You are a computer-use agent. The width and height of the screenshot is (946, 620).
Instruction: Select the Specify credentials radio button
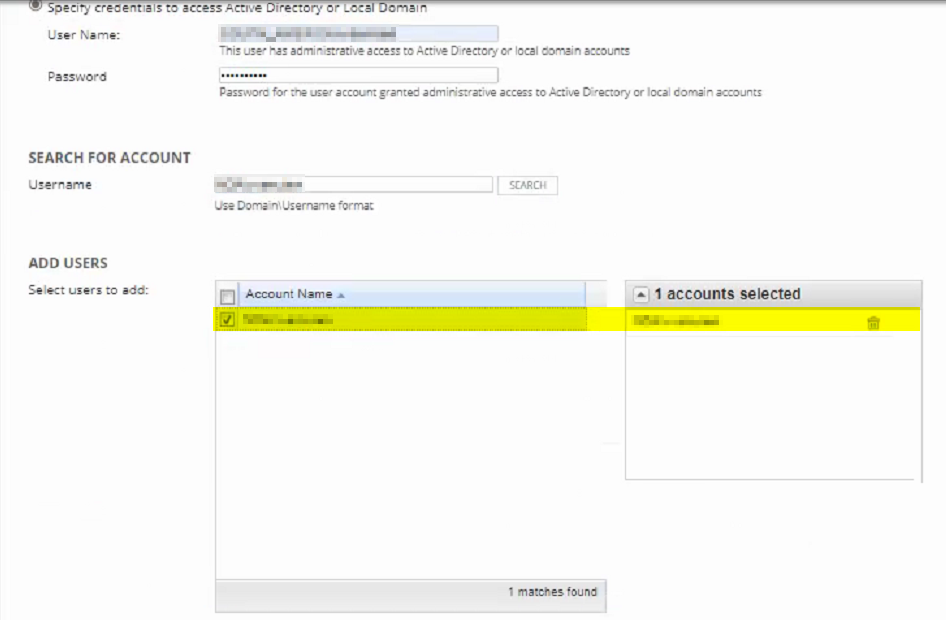(36, 6)
